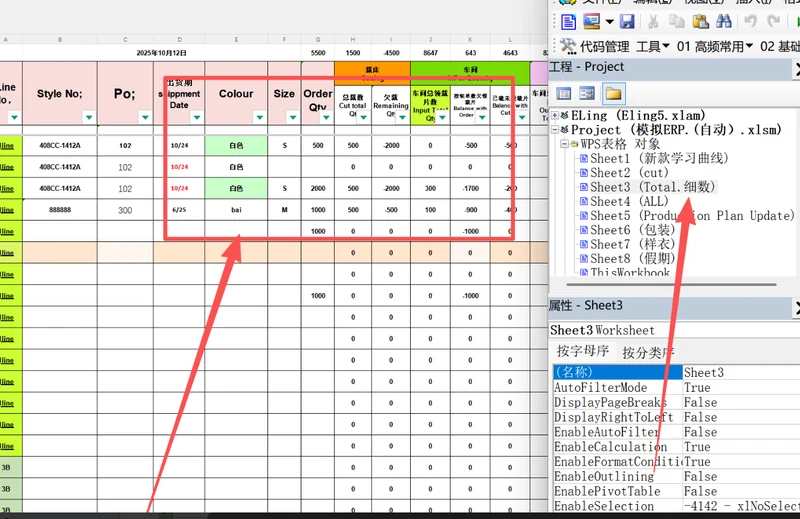
Task: Select Sheet7 (样衣) in project tree
Action: pyautogui.click(x=632, y=244)
